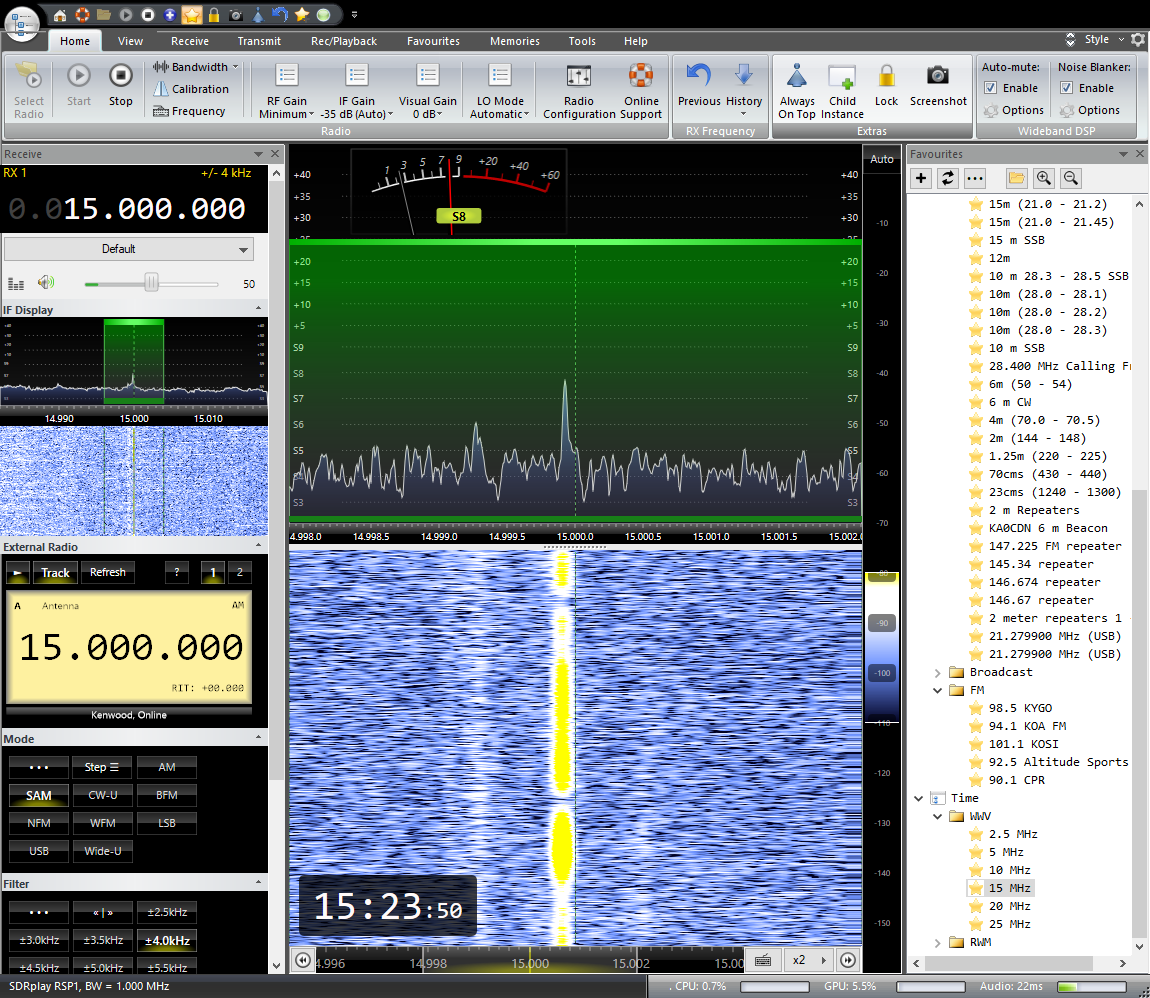Image resolution: width=1150 pixels, height=998 pixels.
Task: Click the audio volume slider handle
Action: pyautogui.click(x=151, y=284)
